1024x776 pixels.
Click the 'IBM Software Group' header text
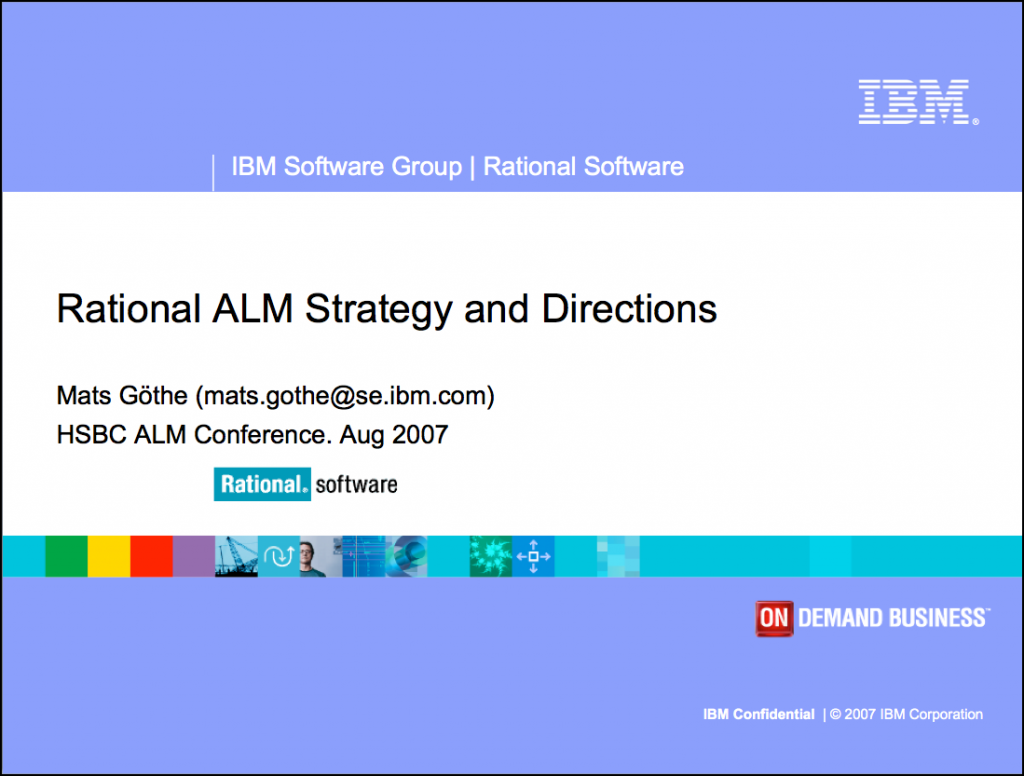[346, 167]
